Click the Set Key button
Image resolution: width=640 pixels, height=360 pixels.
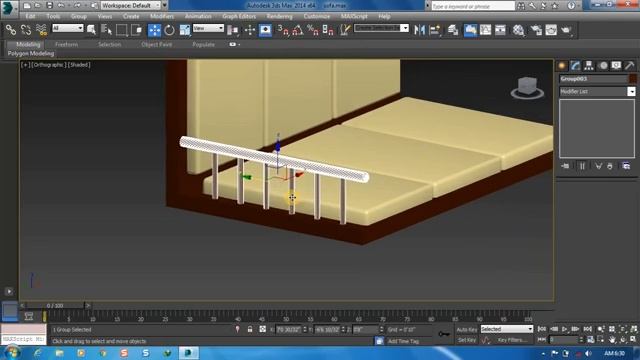pyautogui.click(x=467, y=340)
